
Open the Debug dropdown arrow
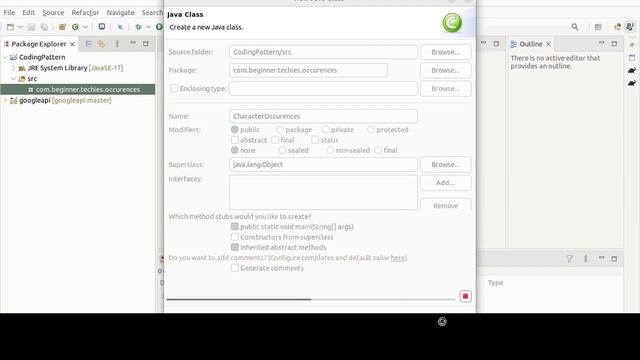click(x=149, y=27)
